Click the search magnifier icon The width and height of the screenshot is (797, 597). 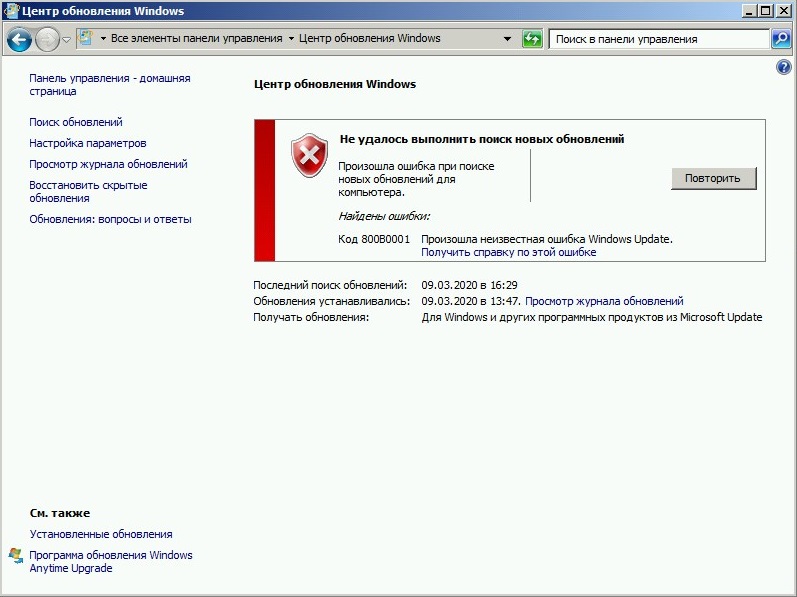click(x=781, y=39)
